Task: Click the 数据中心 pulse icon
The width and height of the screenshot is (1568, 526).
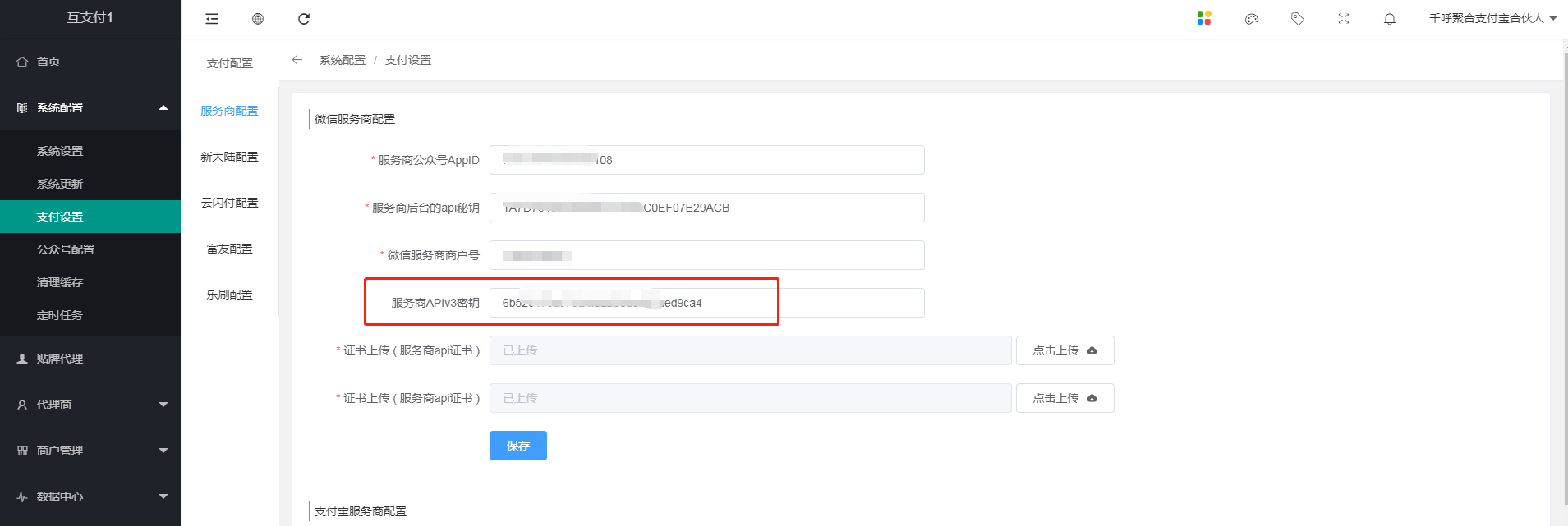Action: click(22, 496)
